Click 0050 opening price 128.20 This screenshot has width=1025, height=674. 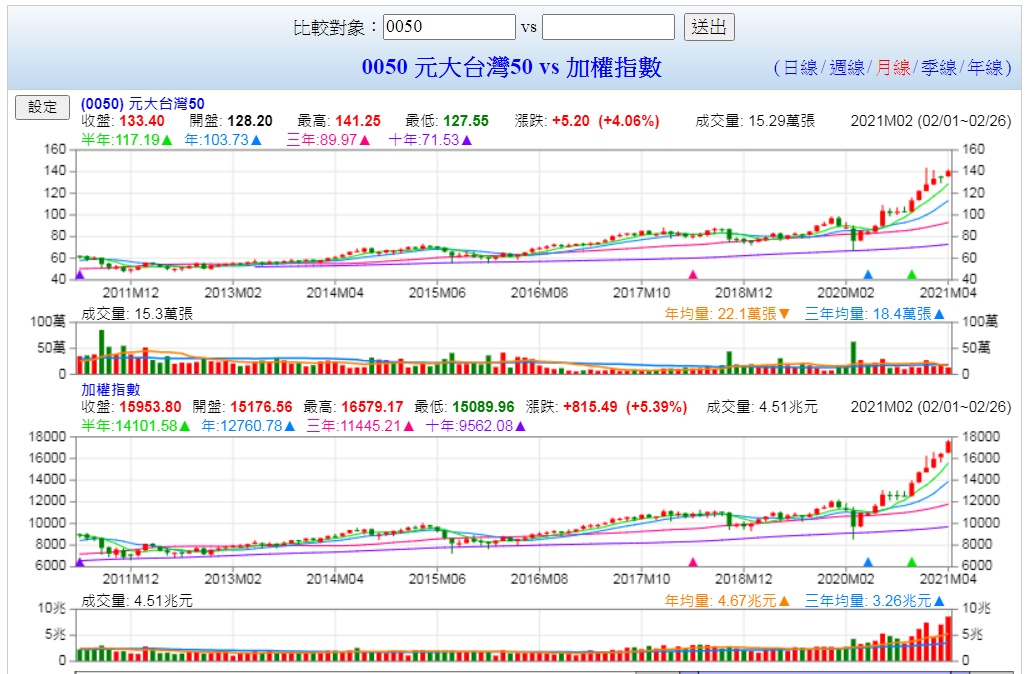coord(250,121)
